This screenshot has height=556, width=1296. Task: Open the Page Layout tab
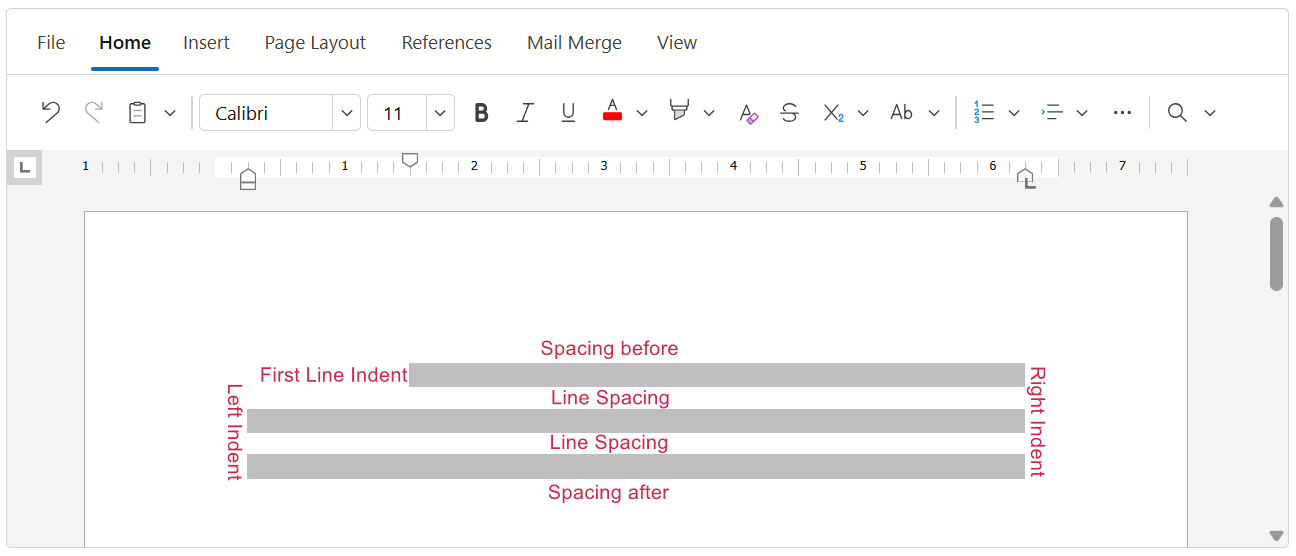(x=315, y=43)
